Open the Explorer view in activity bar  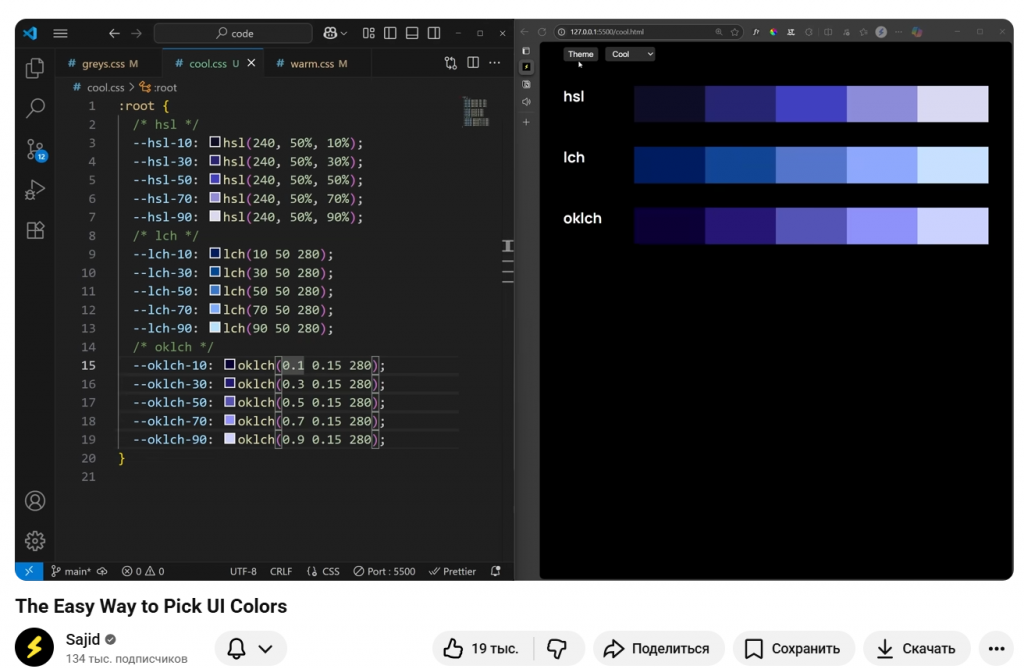(35, 68)
